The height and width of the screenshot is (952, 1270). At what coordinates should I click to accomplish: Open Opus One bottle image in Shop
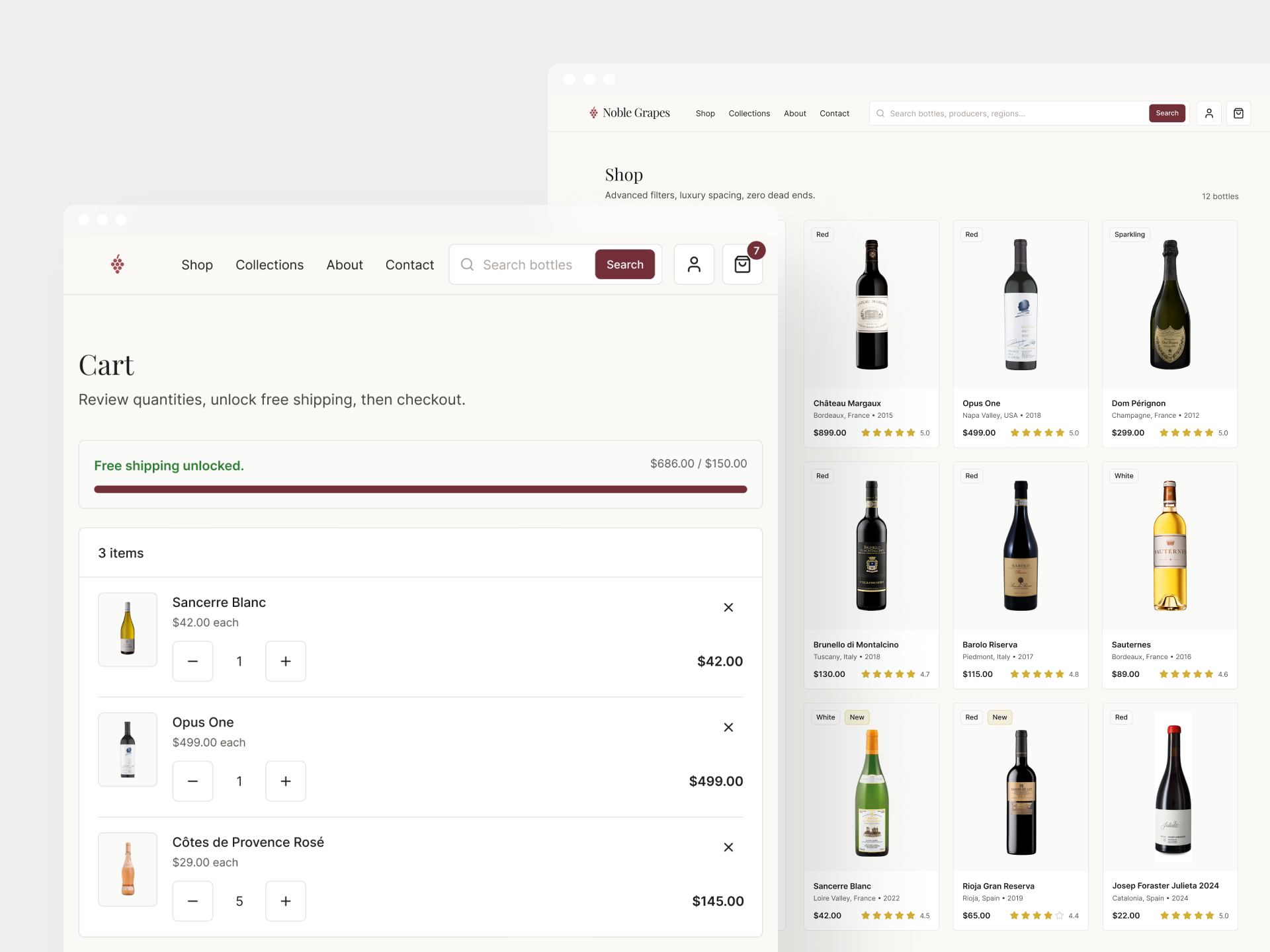[1021, 304]
